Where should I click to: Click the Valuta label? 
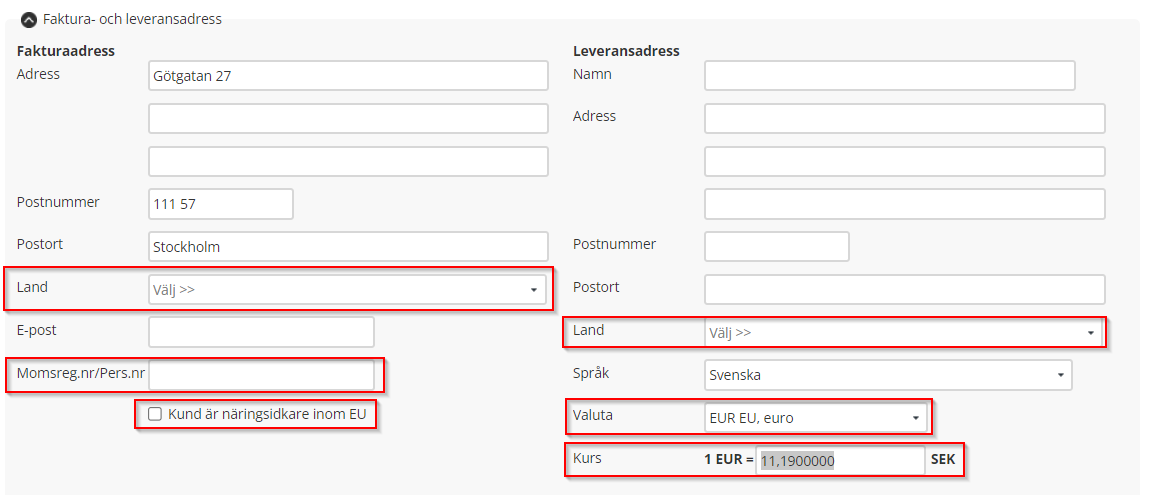point(593,415)
